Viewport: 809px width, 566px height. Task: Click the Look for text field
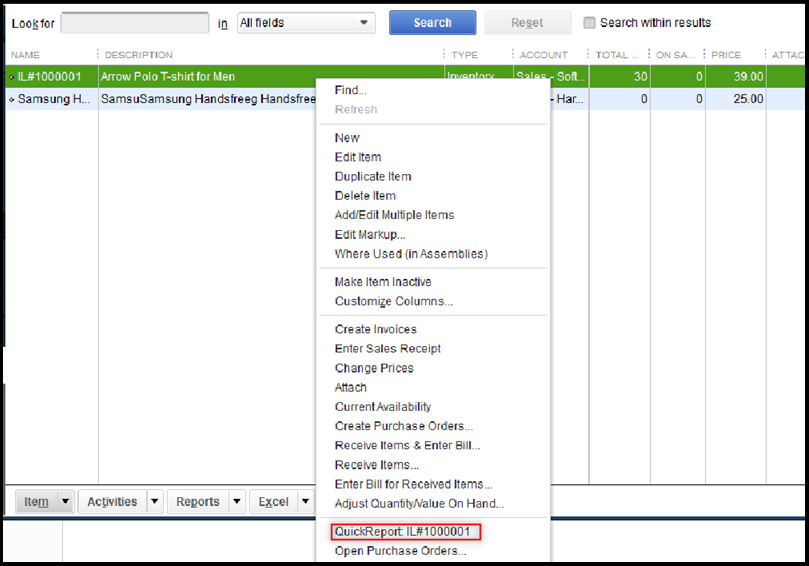click(134, 23)
